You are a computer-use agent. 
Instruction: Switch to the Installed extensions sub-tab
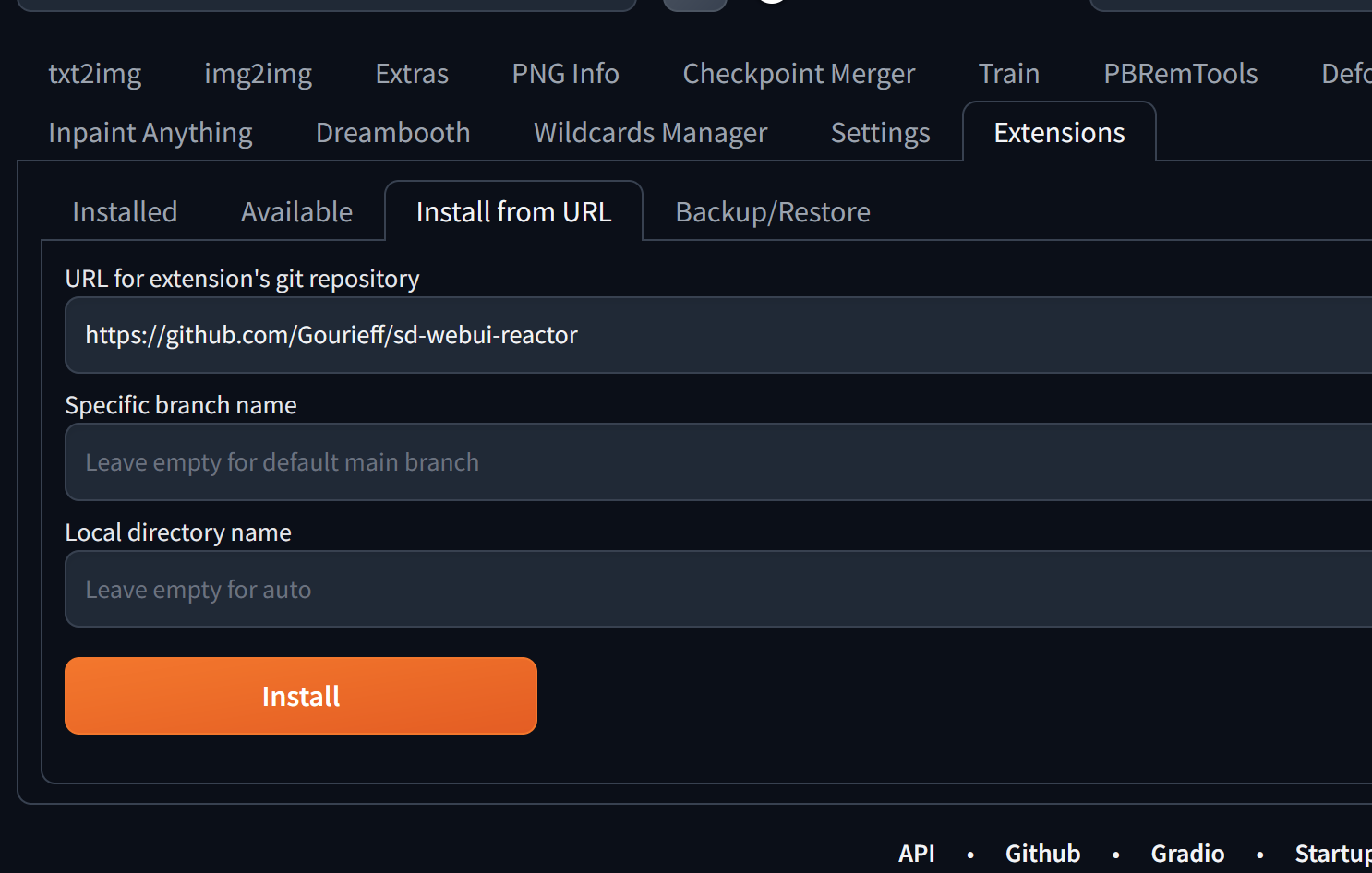124,211
